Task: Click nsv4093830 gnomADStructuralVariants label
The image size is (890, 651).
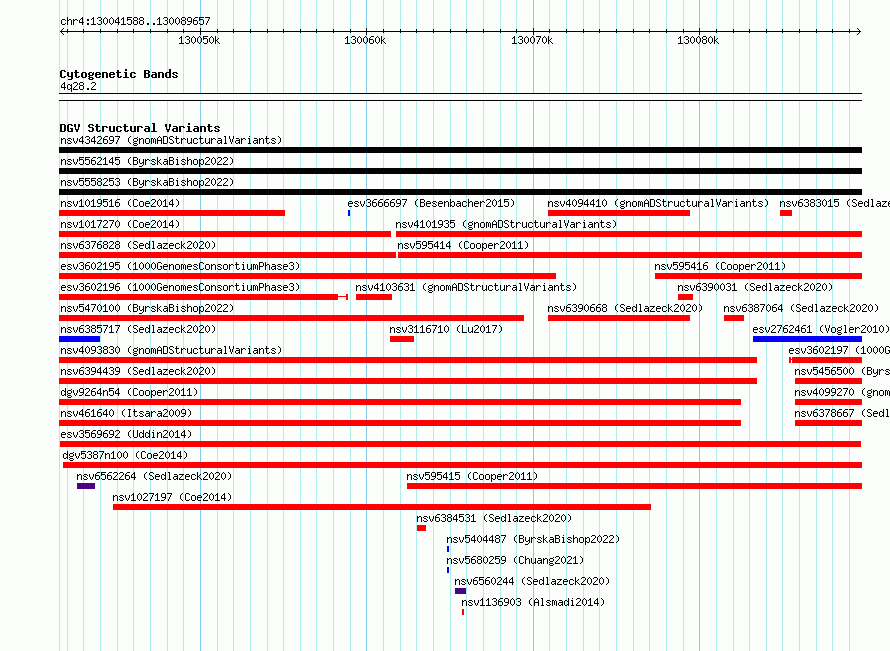Action: 171,350
